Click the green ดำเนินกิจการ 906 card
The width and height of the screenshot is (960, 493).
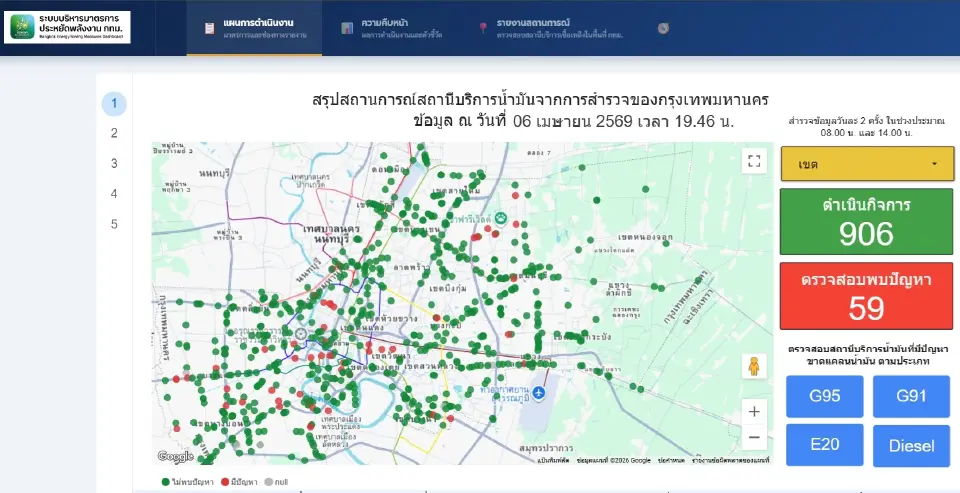click(866, 222)
